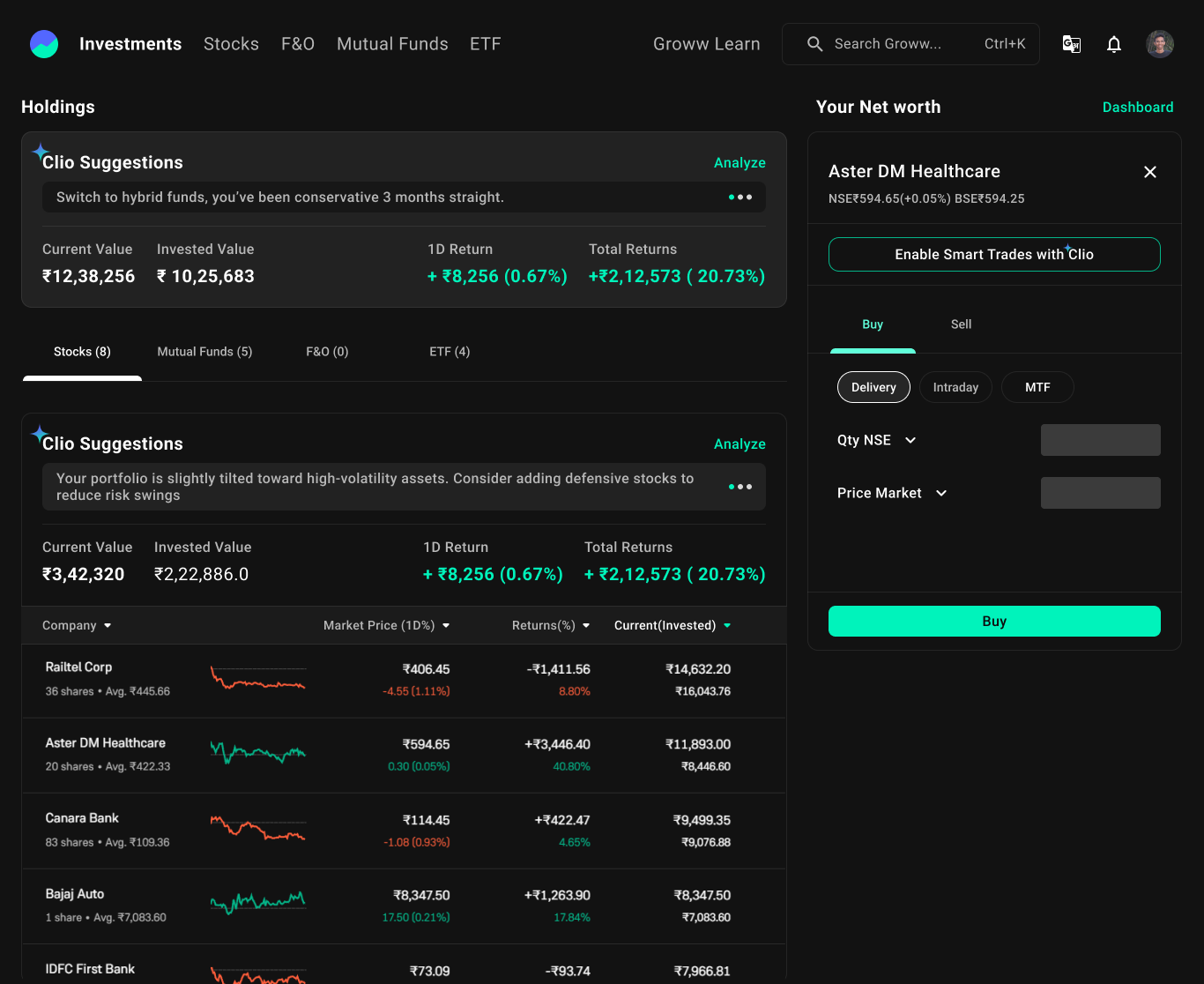1204x984 pixels.
Task: Click Bajaj Auto market price ₹8,347.50
Action: click(421, 895)
